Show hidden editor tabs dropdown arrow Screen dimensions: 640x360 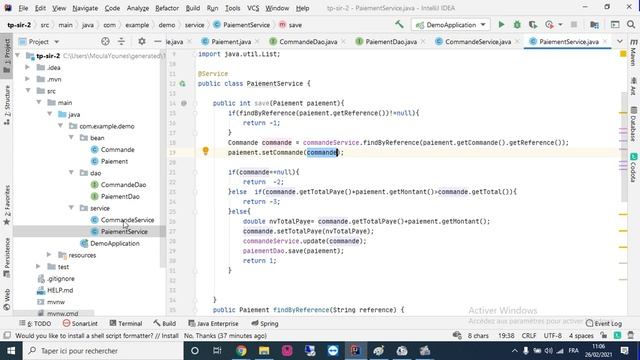click(x=620, y=41)
